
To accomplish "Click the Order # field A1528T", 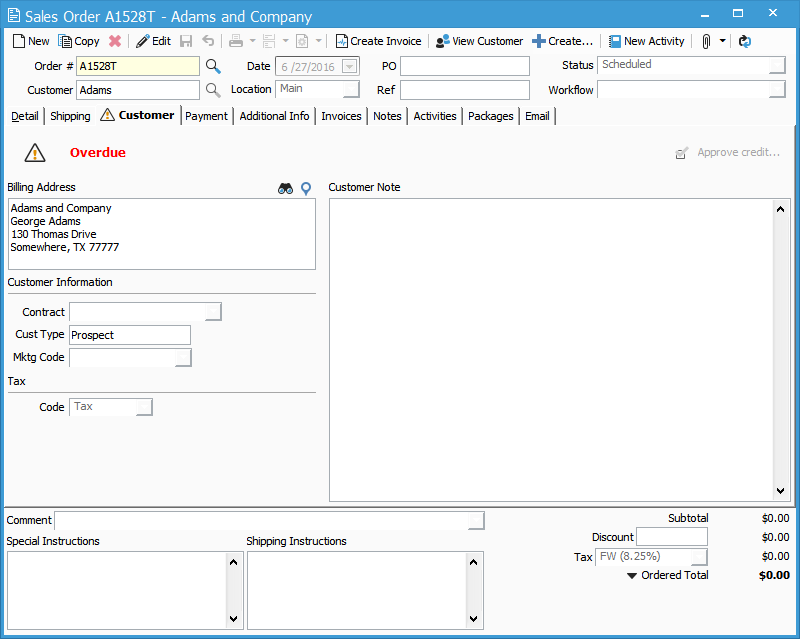I will (x=138, y=66).
